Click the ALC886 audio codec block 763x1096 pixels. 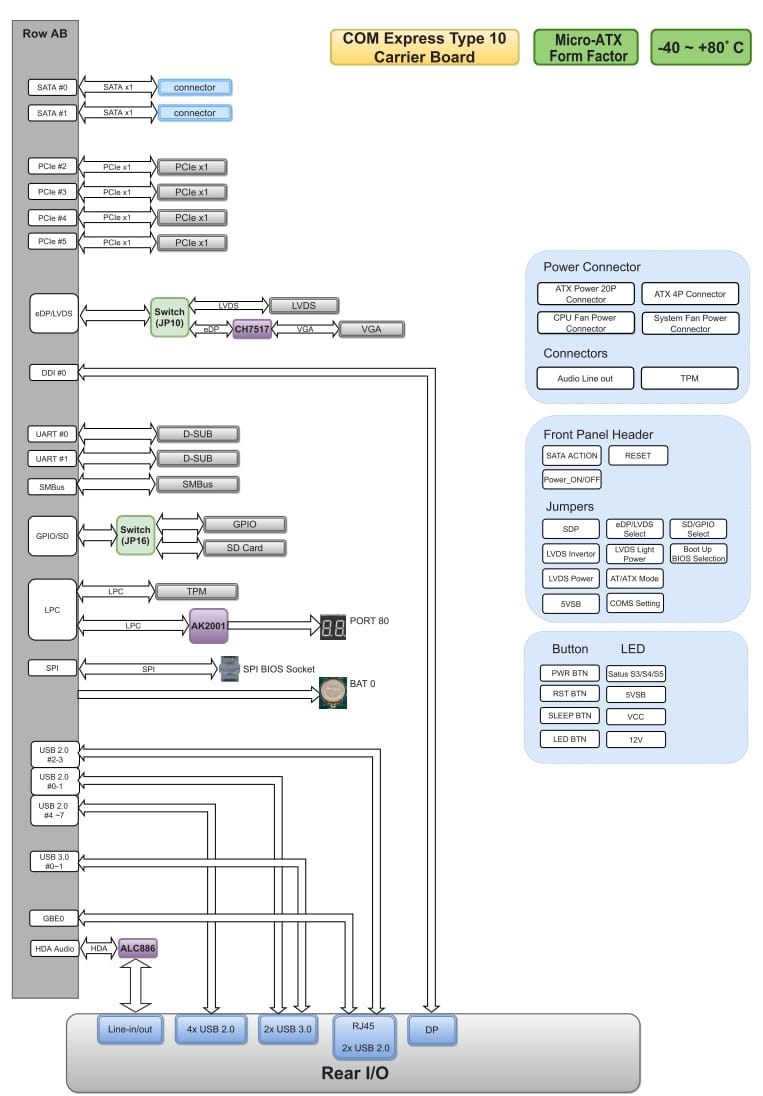[x=138, y=949]
